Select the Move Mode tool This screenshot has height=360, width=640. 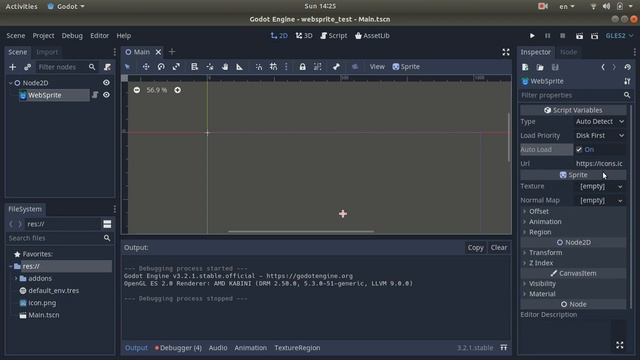pos(146,67)
